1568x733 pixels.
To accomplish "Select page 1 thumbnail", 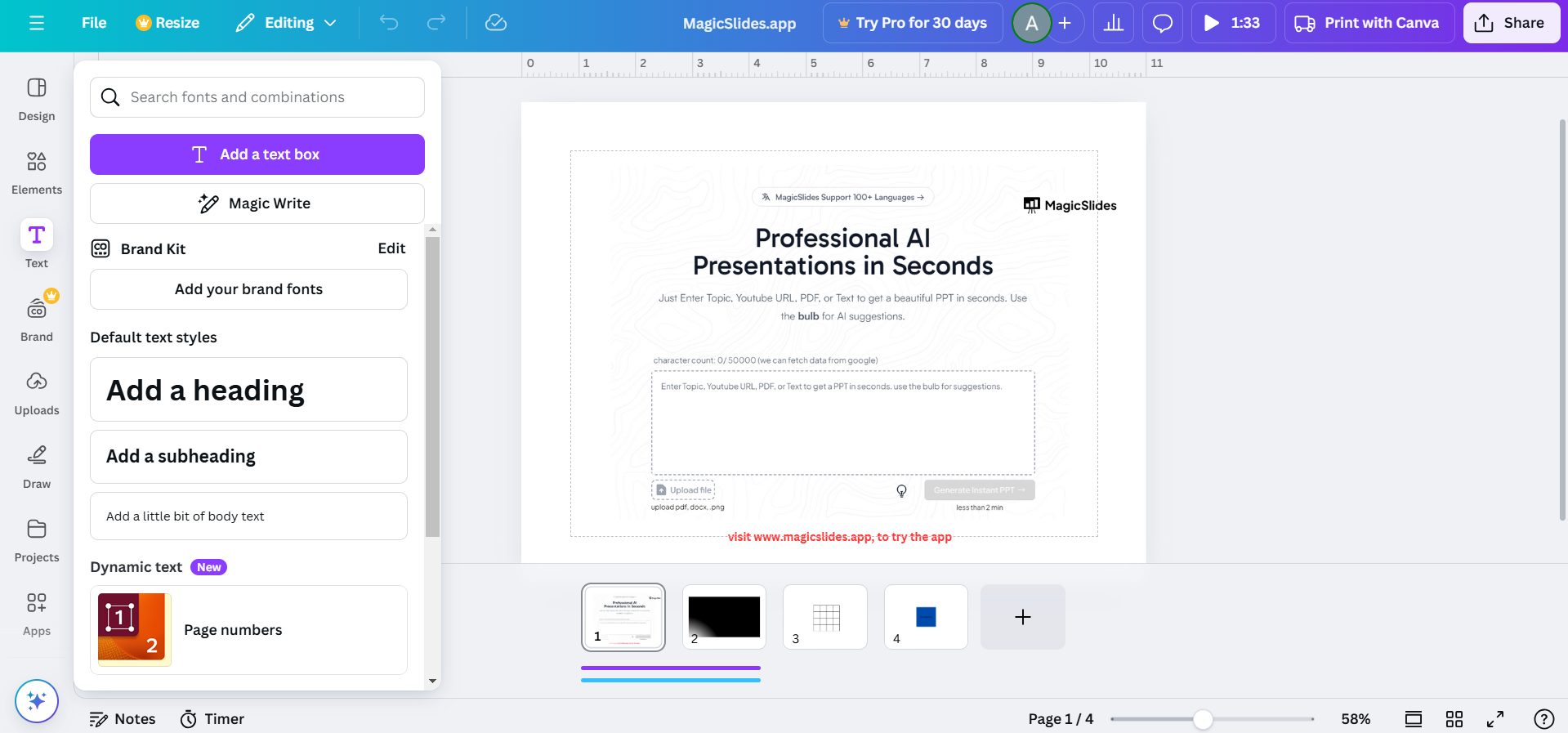I will [623, 617].
